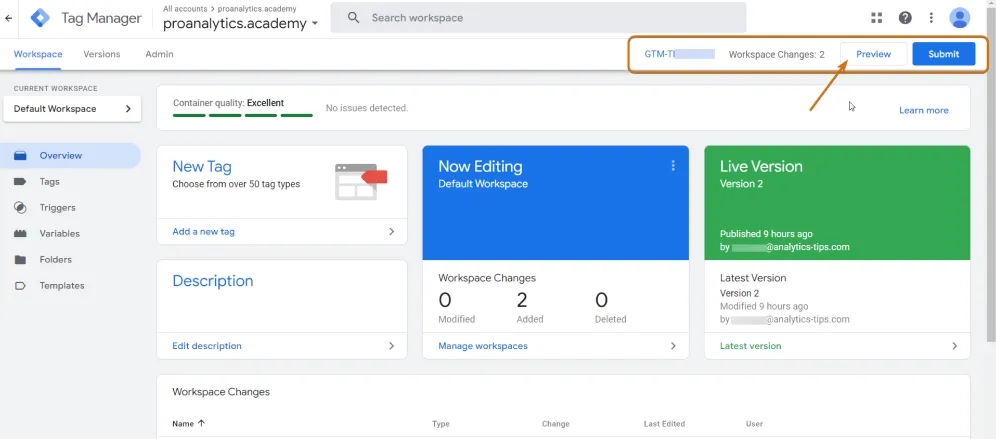This screenshot has height=439, width=996.
Task: Click the New Tag heading
Action: point(202,166)
